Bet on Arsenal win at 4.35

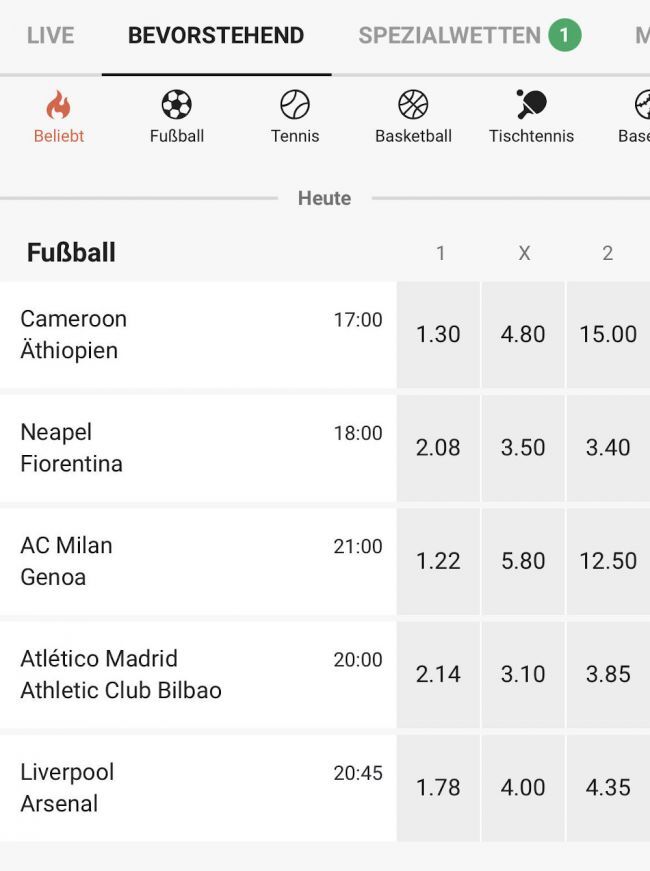(x=607, y=787)
